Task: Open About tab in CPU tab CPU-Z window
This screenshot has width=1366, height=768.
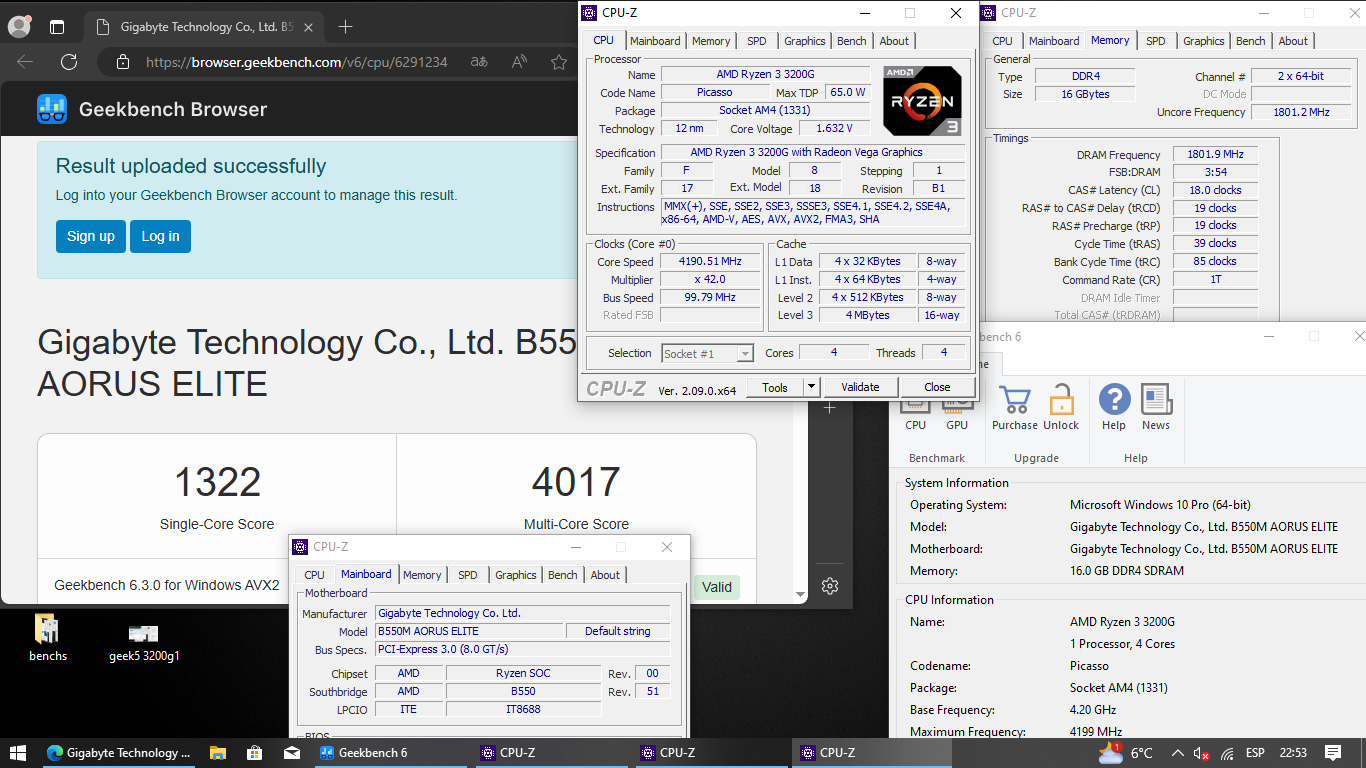Action: click(894, 41)
